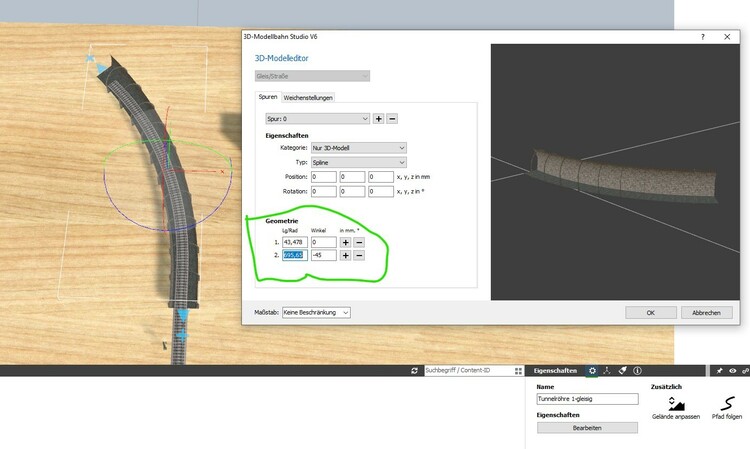The image size is (750, 449).
Task: Add geometry segment after row 1
Action: [345, 241]
